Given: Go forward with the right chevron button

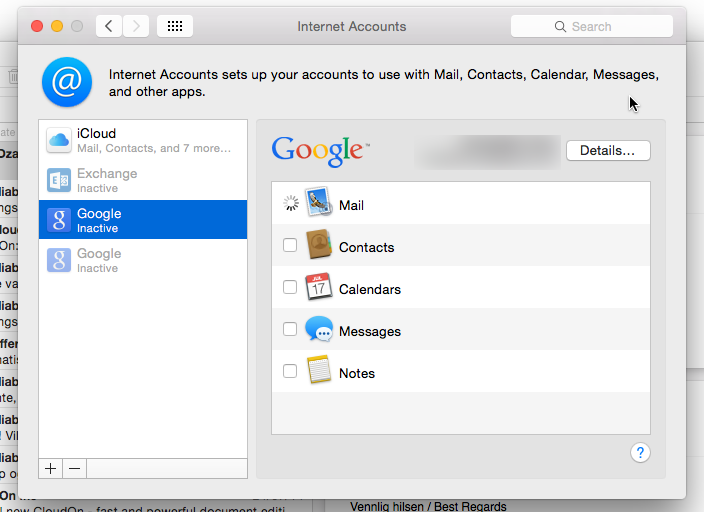Looking at the screenshot, I should click(136, 26).
